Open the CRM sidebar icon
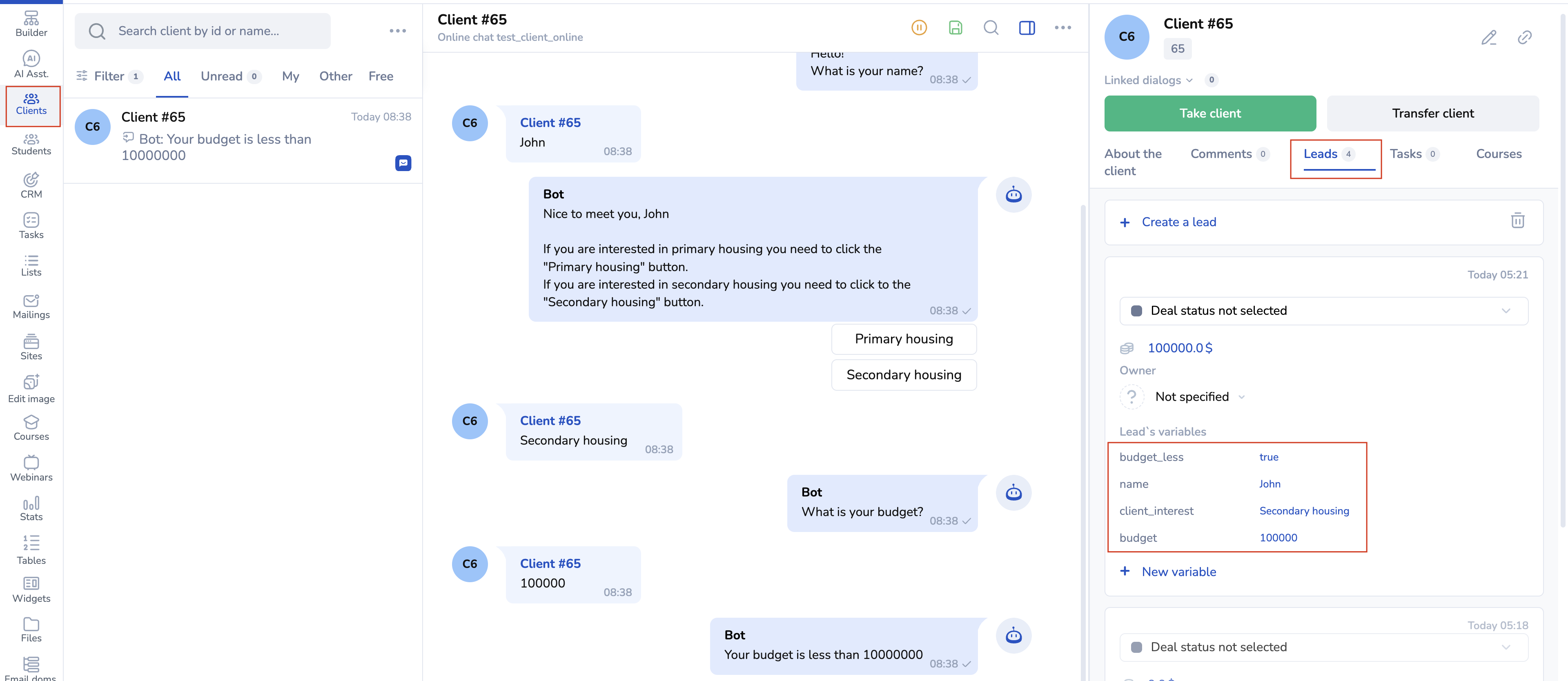The height and width of the screenshot is (681, 1568). pyautogui.click(x=31, y=186)
